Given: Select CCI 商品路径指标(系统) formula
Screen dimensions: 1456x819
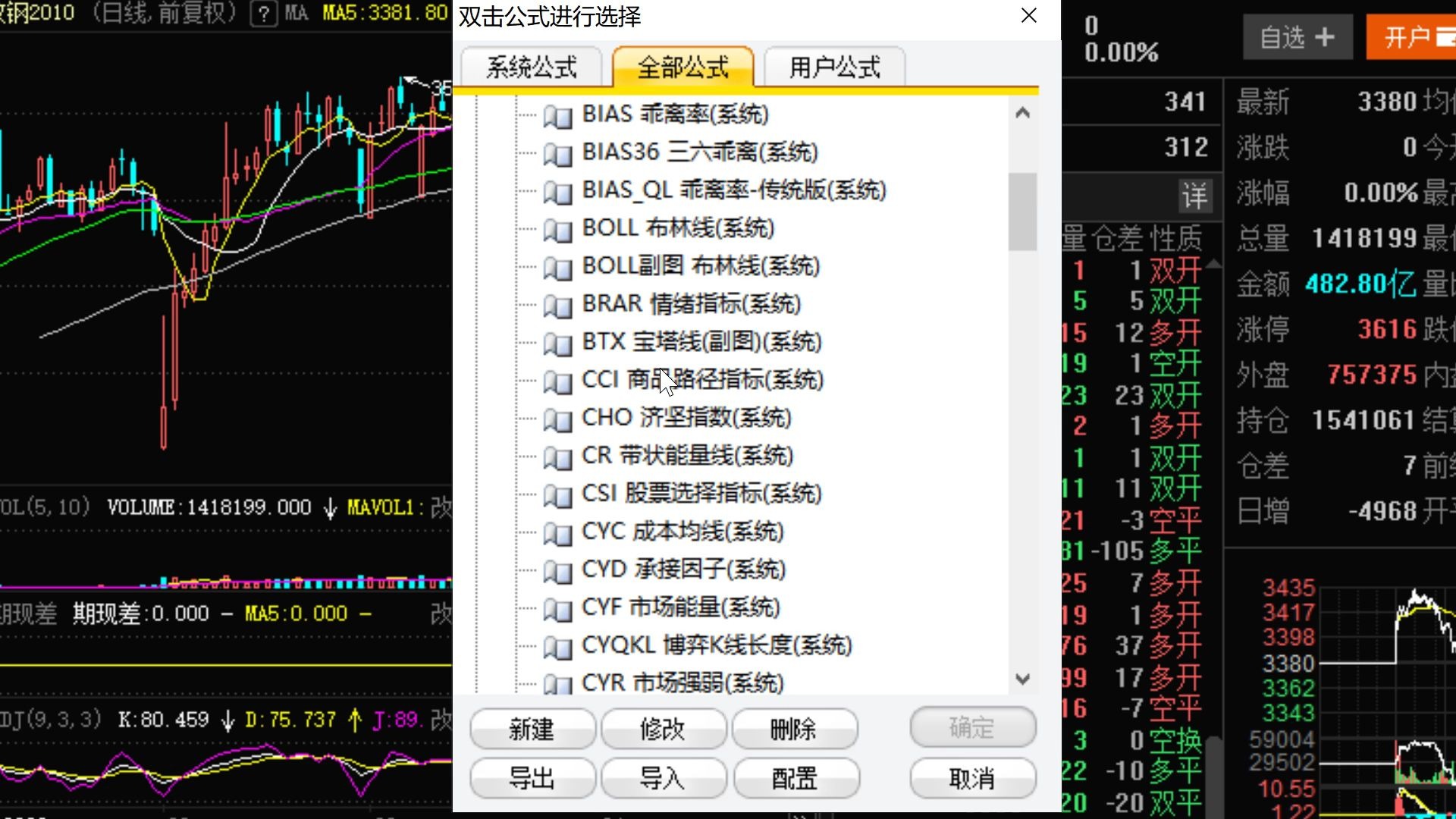Looking at the screenshot, I should coord(703,380).
